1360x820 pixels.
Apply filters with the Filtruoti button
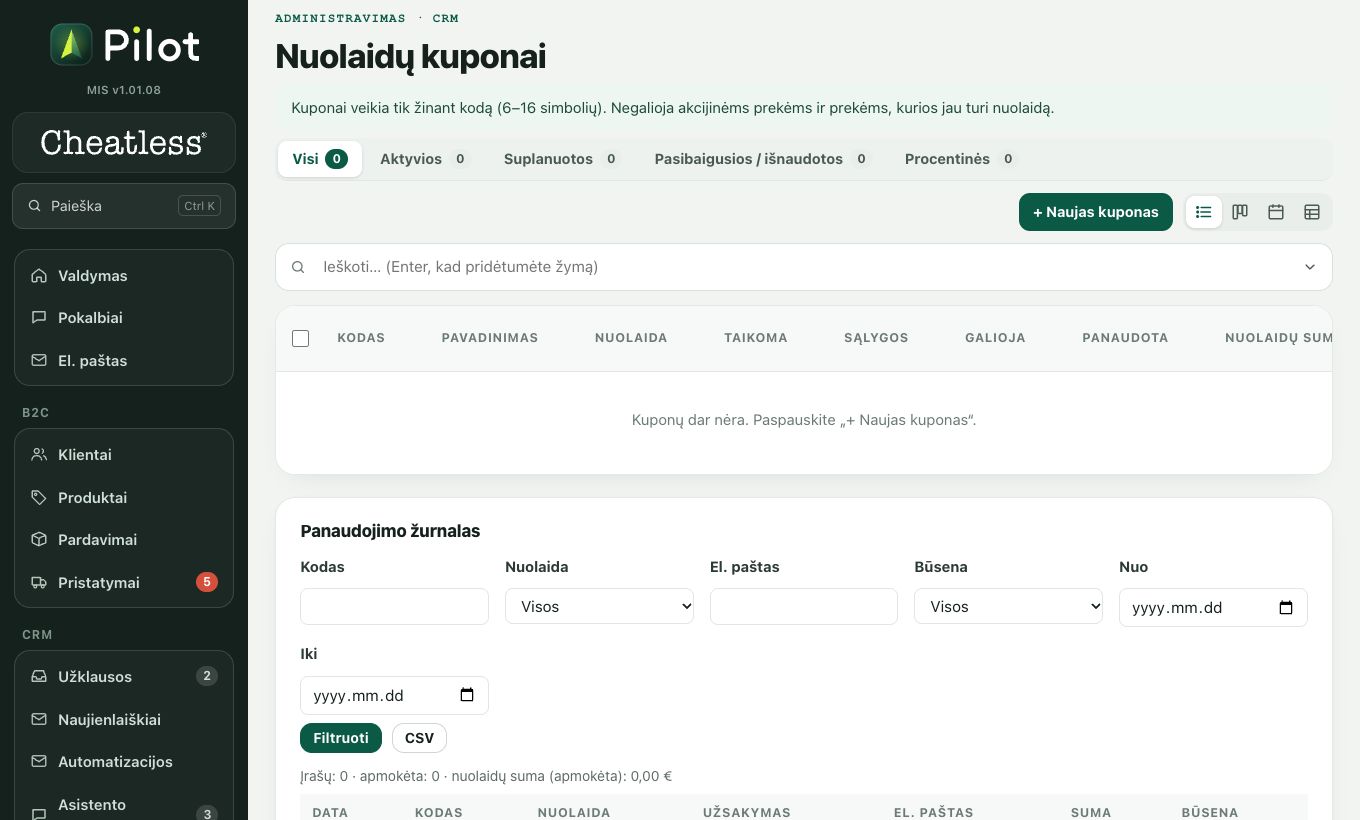pyautogui.click(x=341, y=738)
